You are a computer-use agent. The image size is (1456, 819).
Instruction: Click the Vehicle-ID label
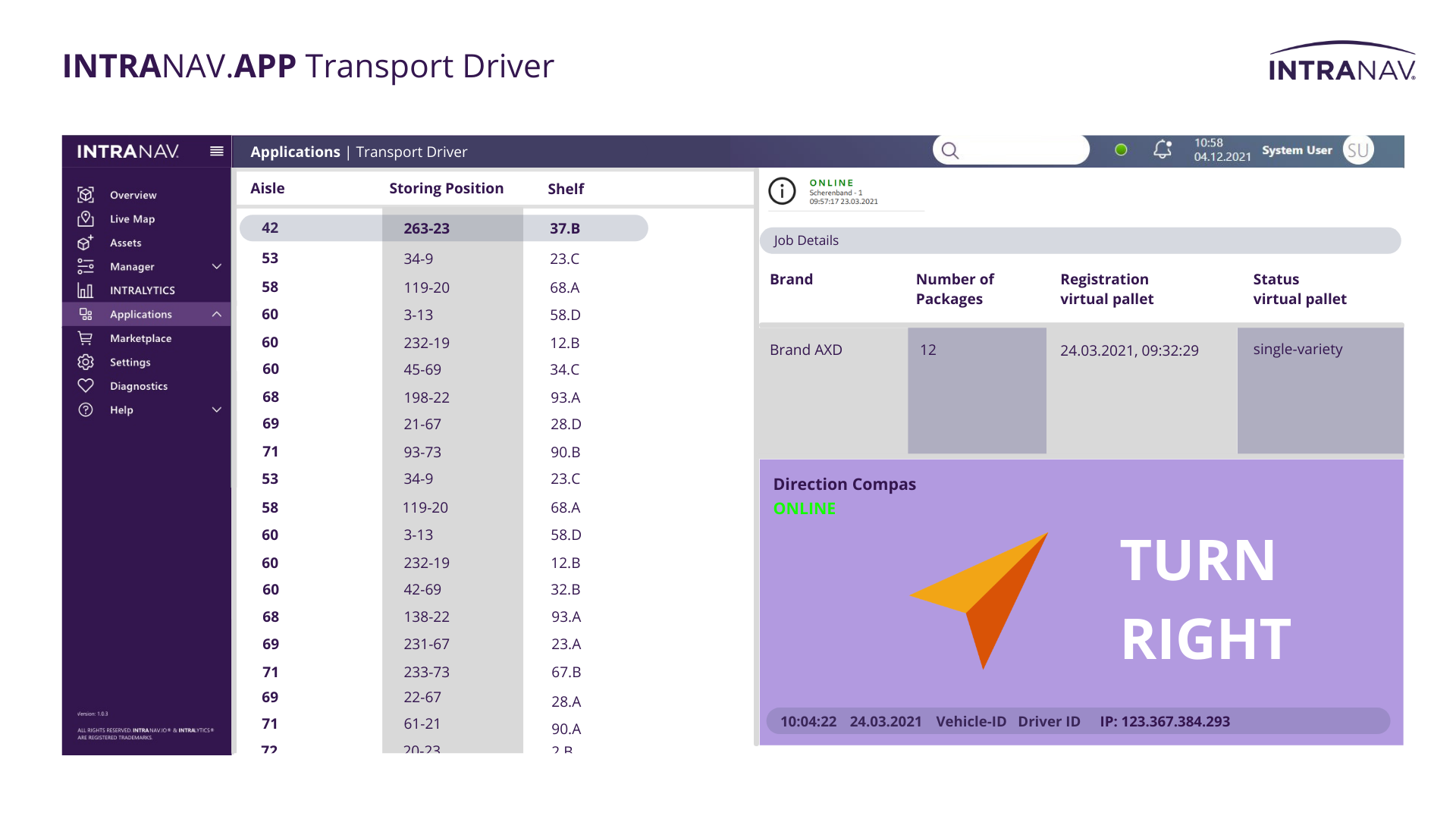tap(971, 721)
